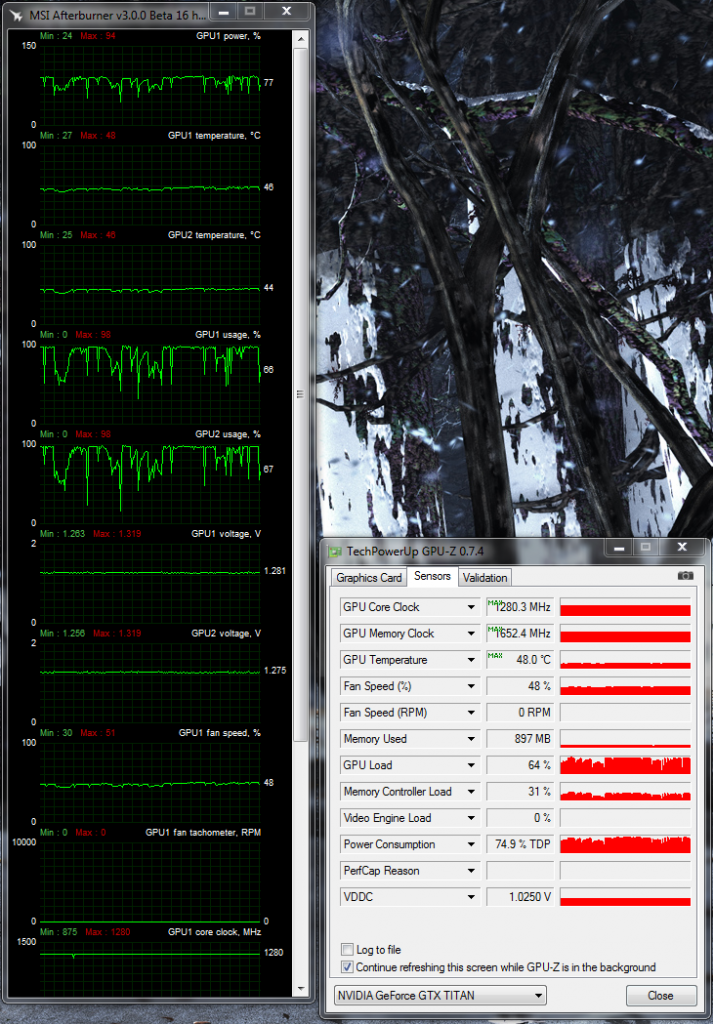713x1024 pixels.
Task: Click the Afterburner vertical scrollbar thumb
Action: coord(300,394)
